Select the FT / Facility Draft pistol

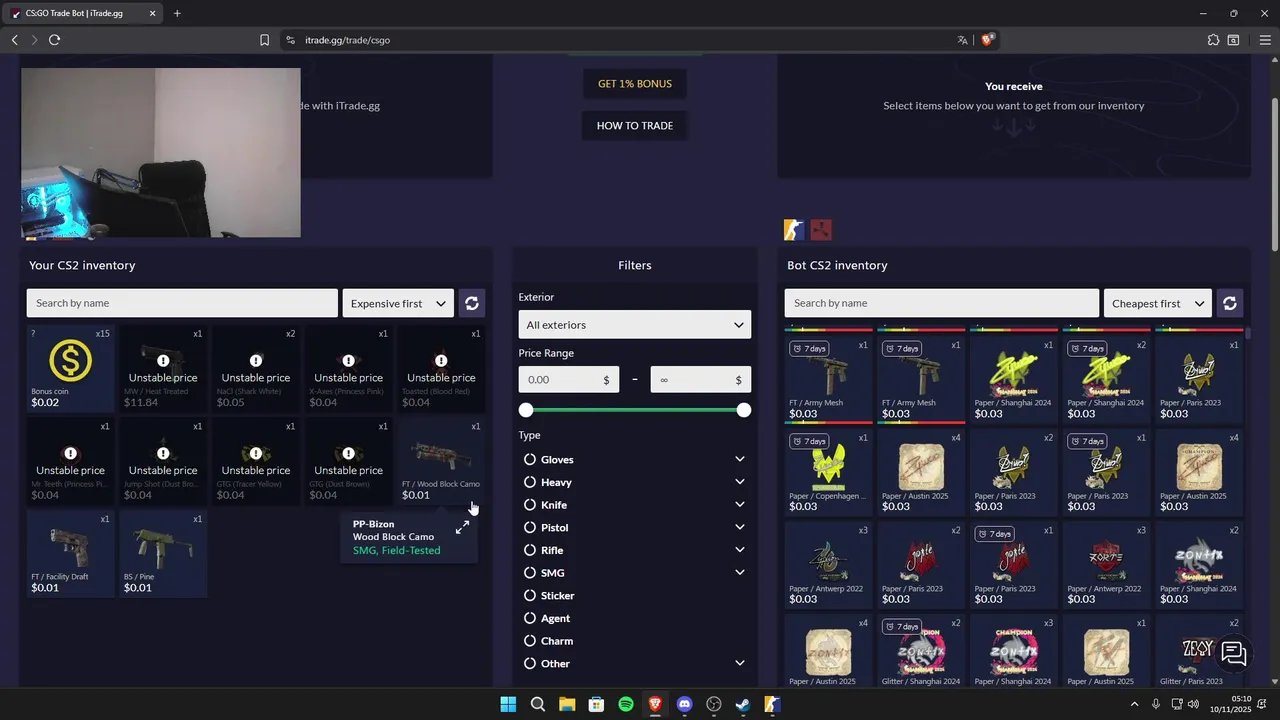click(71, 554)
